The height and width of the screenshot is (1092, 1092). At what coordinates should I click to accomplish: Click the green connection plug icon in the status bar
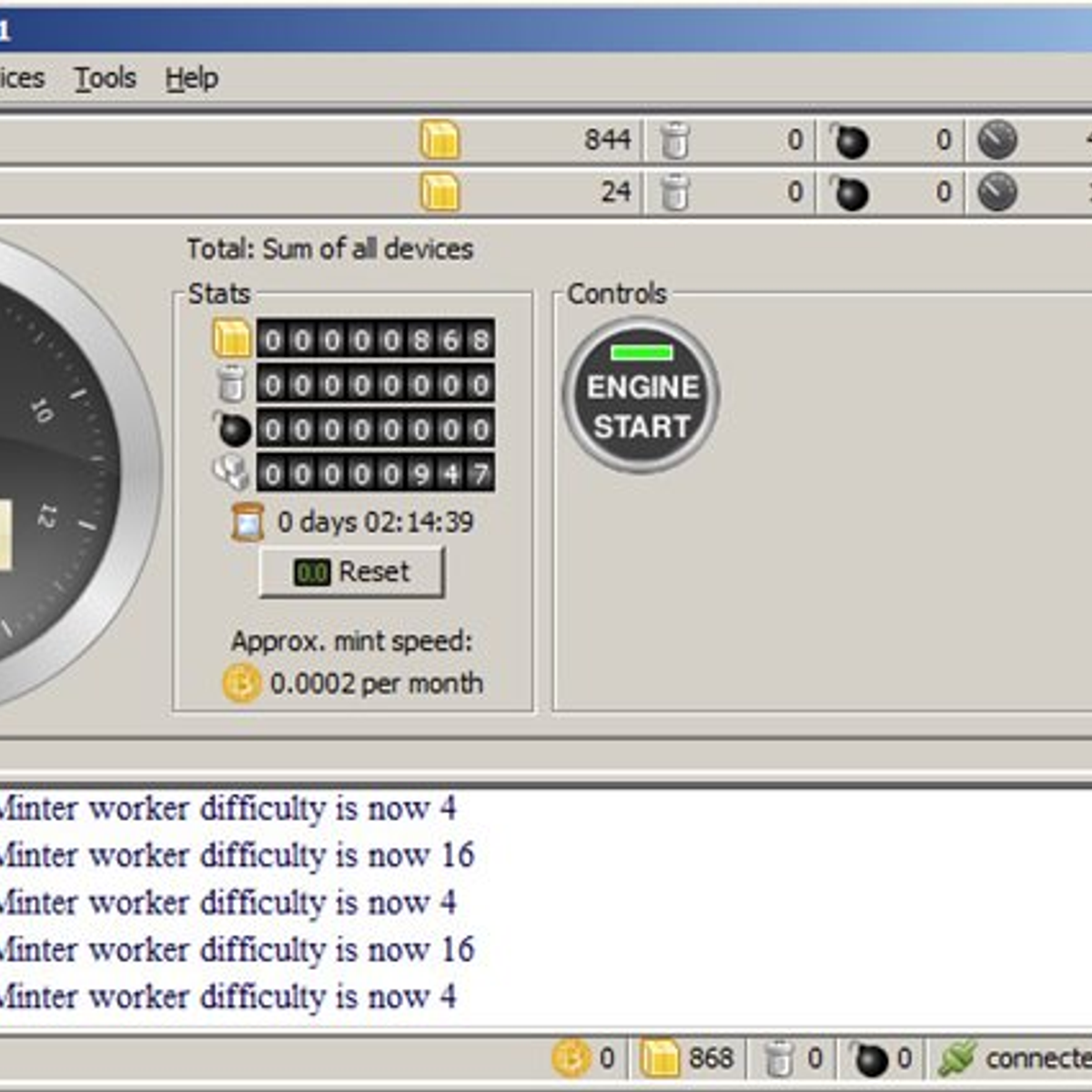pyautogui.click(x=956, y=1058)
